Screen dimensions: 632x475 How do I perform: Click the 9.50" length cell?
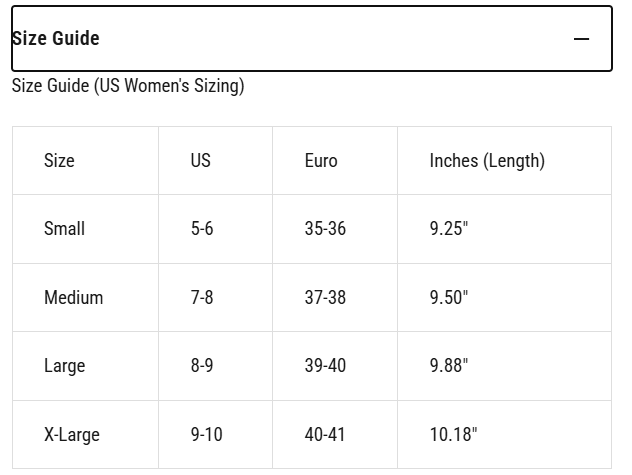coord(449,298)
